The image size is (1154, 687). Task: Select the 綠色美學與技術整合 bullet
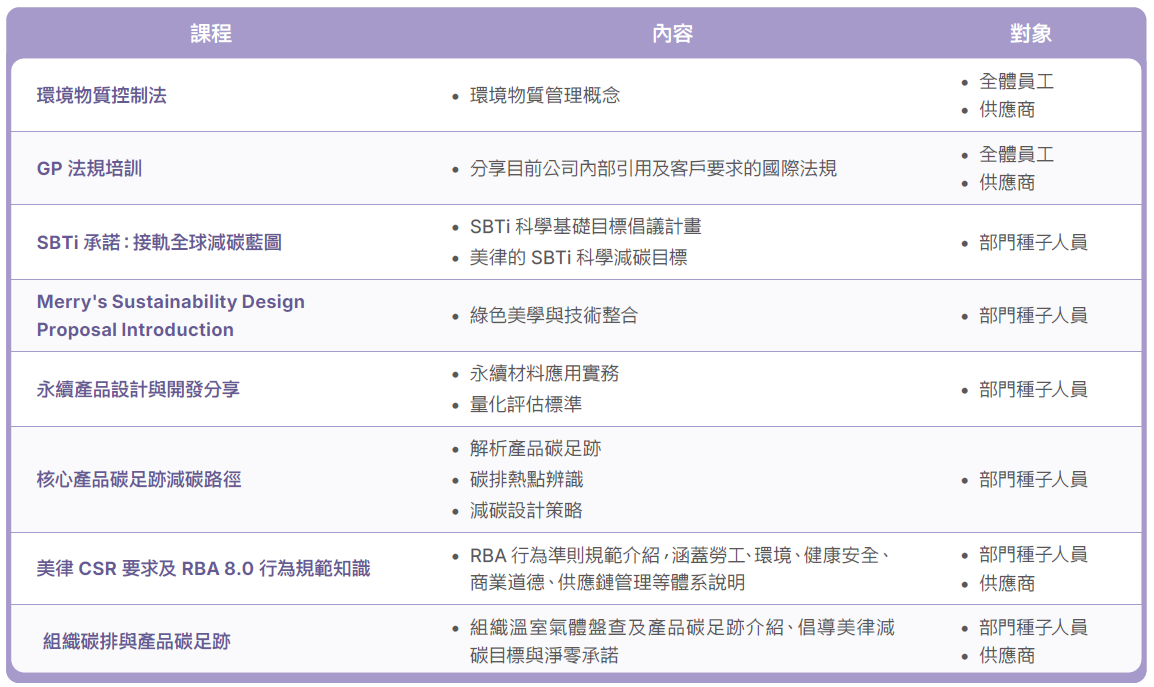[553, 315]
